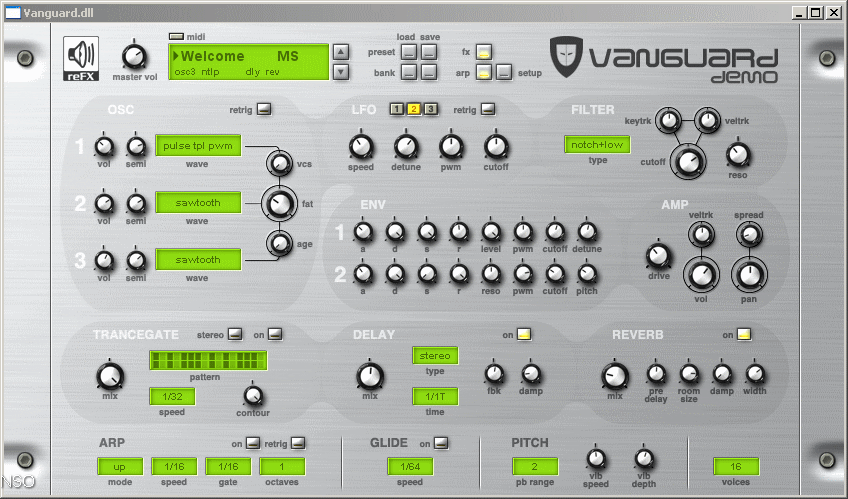The image size is (848, 499).
Task: Click the LFO detune knob
Action: click(x=406, y=147)
